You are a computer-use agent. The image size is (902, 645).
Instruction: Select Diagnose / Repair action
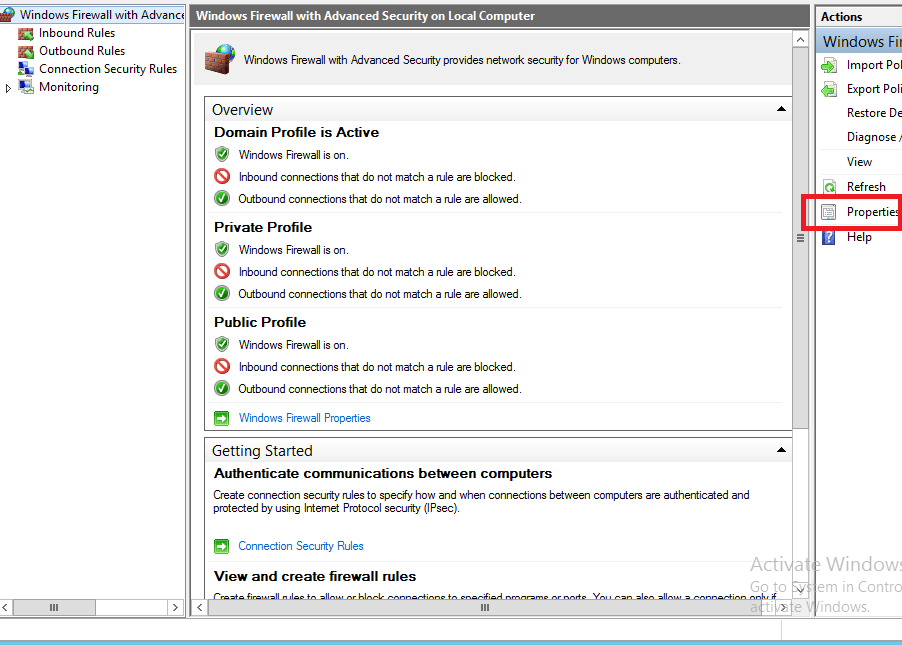(x=871, y=137)
